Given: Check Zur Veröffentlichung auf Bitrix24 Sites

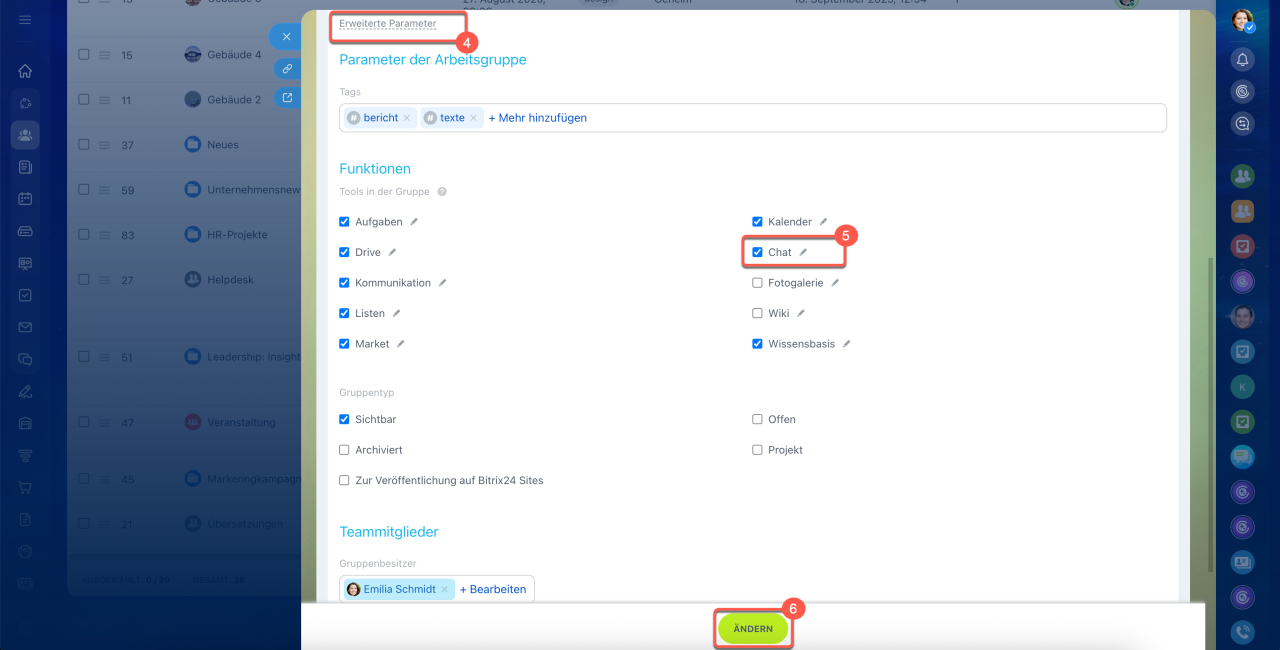Looking at the screenshot, I should pos(345,480).
